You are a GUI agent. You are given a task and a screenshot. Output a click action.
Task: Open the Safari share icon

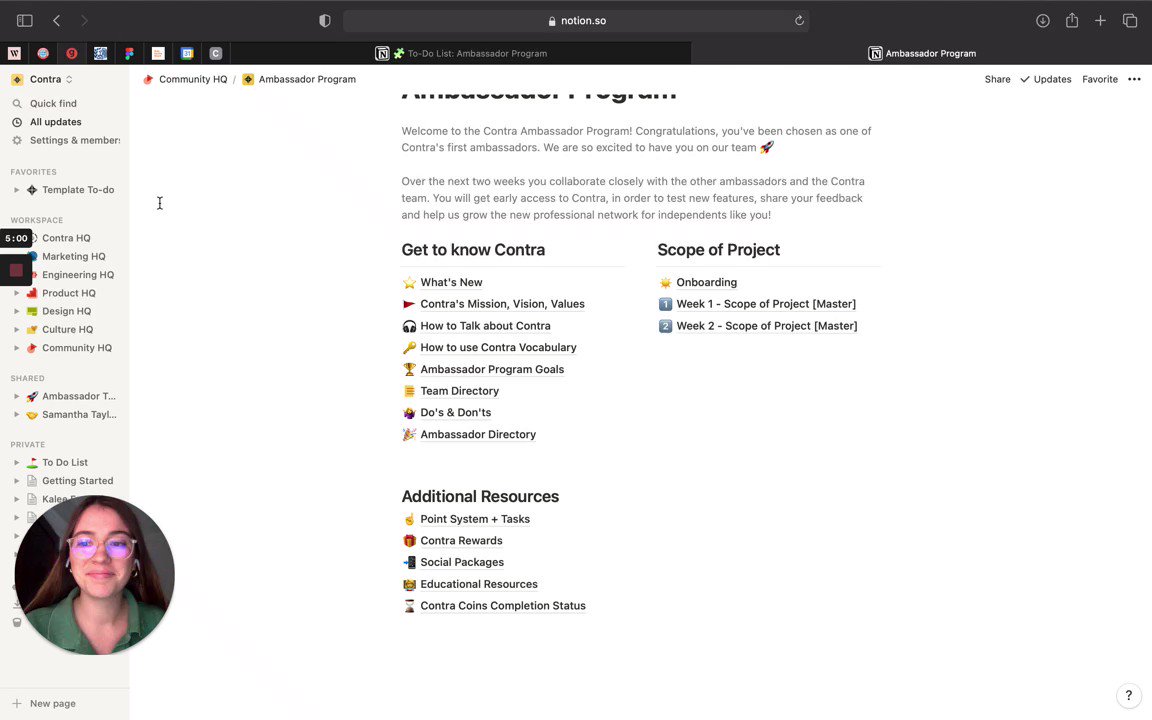(1072, 21)
